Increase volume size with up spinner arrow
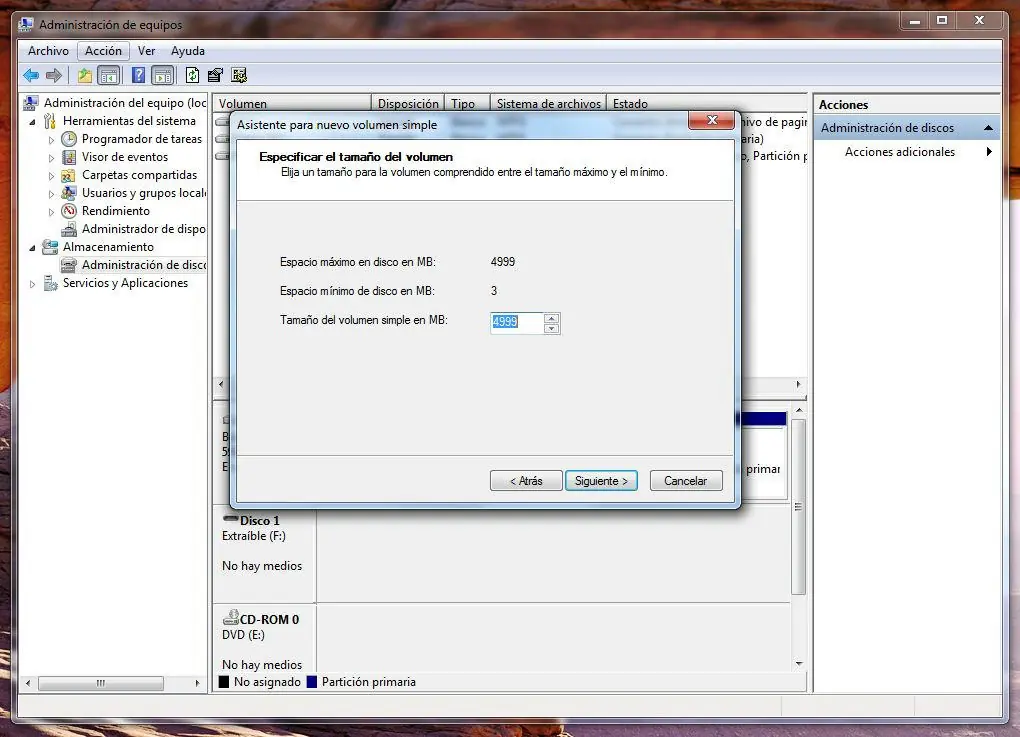Screen dimensions: 1020x737 (x=551, y=318)
